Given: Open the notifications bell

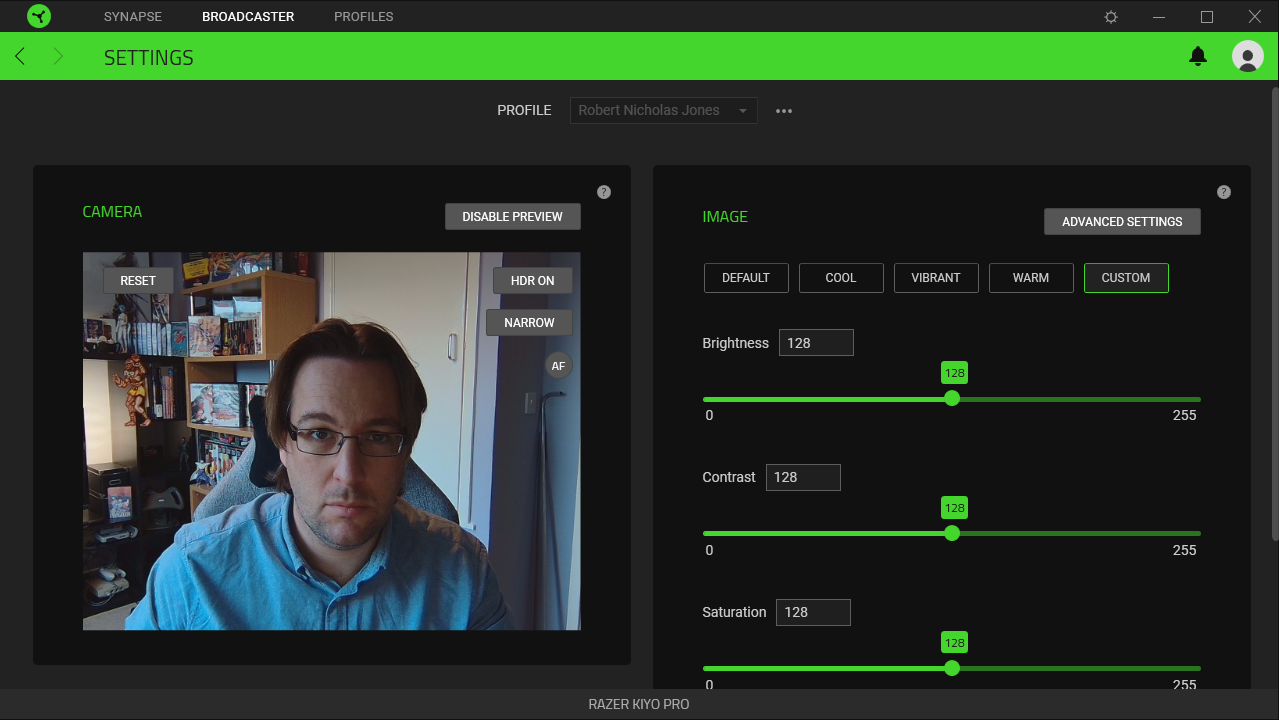Looking at the screenshot, I should 1198,56.
